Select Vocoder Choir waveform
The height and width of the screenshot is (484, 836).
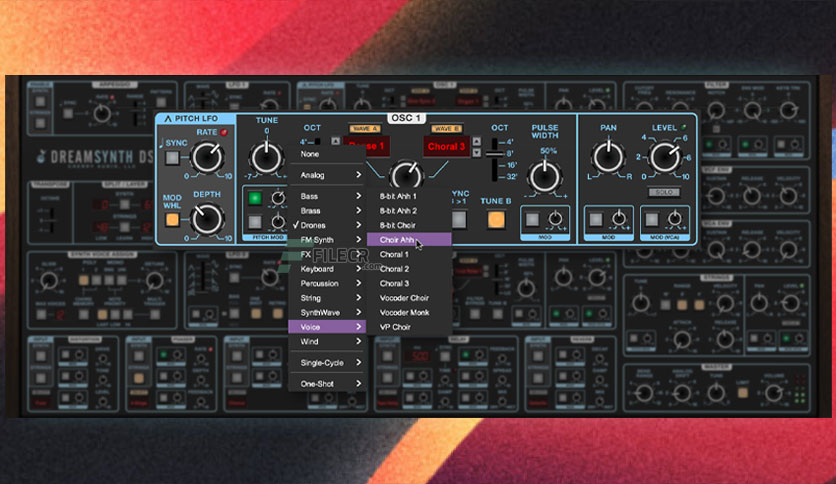409,298
